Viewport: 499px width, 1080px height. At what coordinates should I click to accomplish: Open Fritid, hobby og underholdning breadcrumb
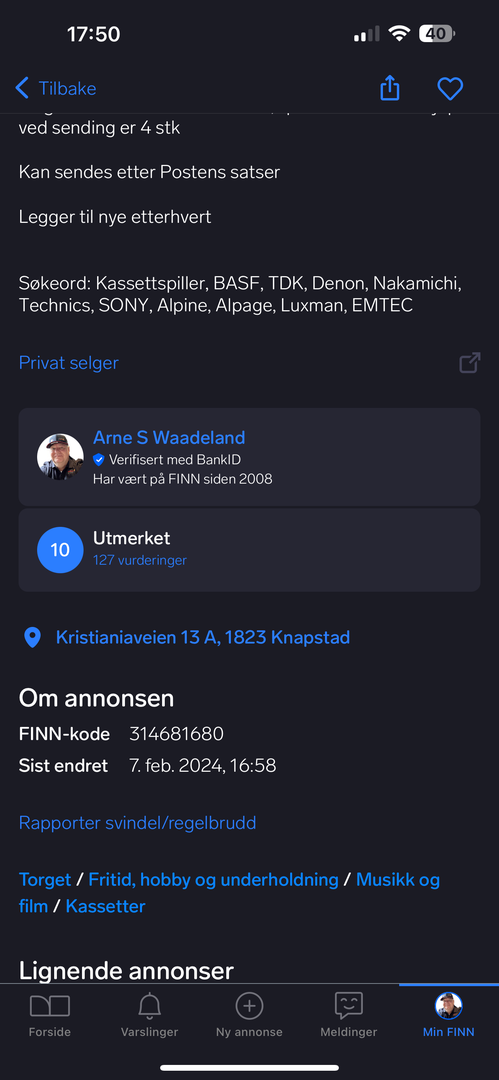(x=214, y=880)
